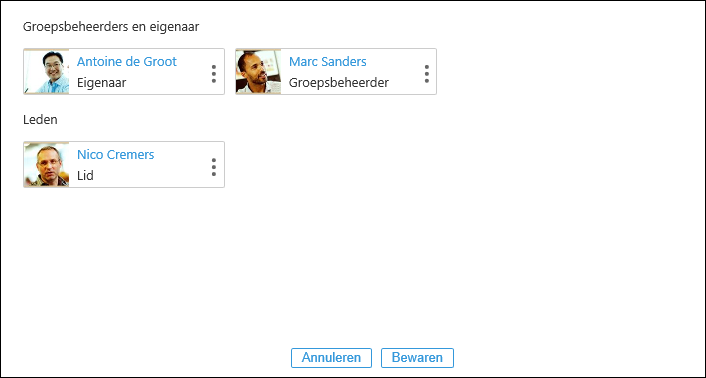Click the Eigenaar role label
Screen dimensions: 706x378
[x=102, y=83]
